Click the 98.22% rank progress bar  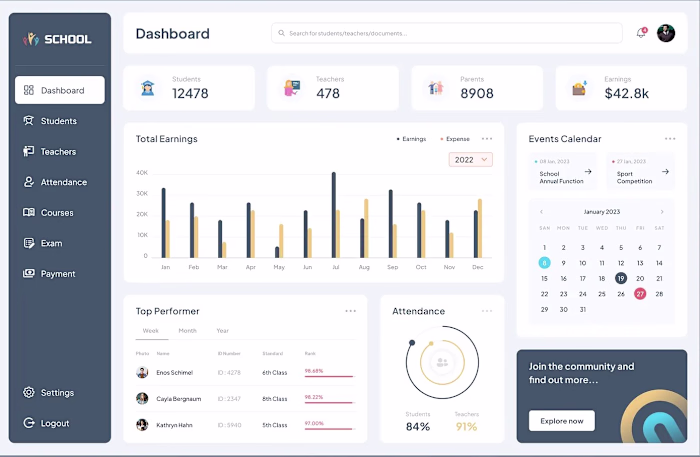(329, 403)
